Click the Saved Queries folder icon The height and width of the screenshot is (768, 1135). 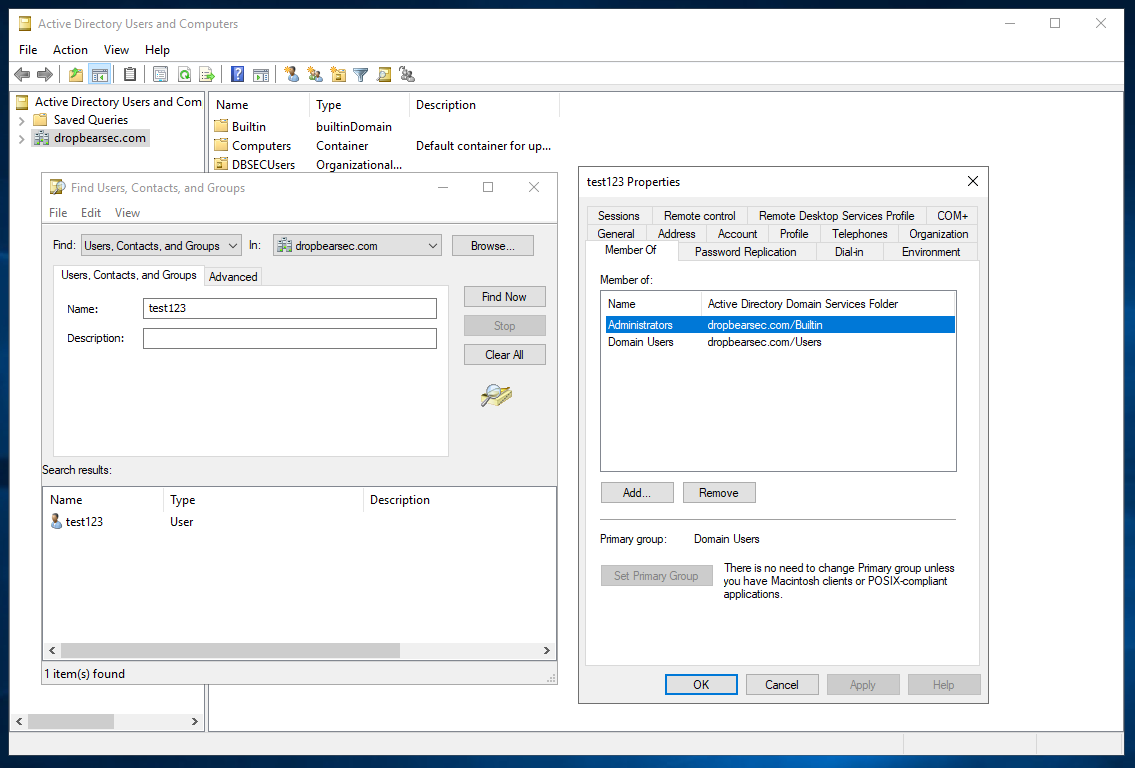tap(41, 119)
